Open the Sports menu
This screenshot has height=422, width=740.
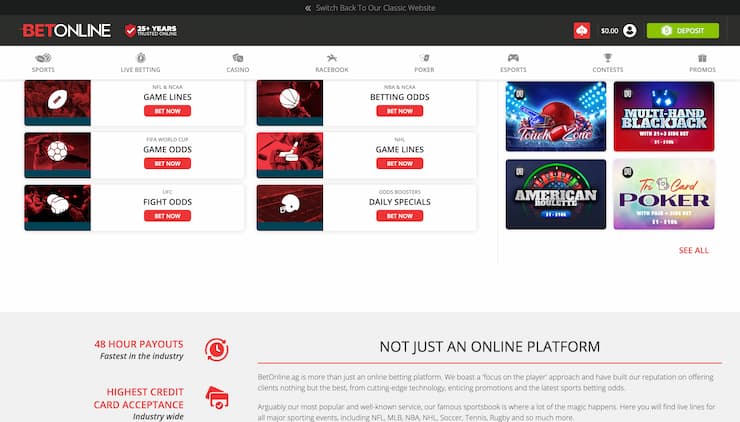(43, 63)
